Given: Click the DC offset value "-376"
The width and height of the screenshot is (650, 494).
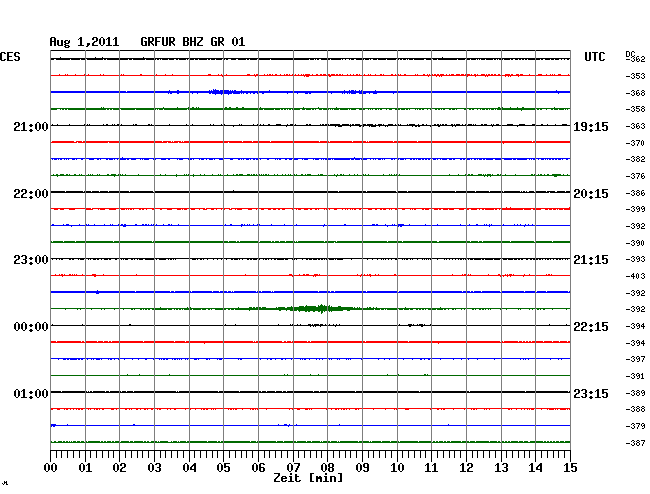Looking at the screenshot, I should (635, 177).
